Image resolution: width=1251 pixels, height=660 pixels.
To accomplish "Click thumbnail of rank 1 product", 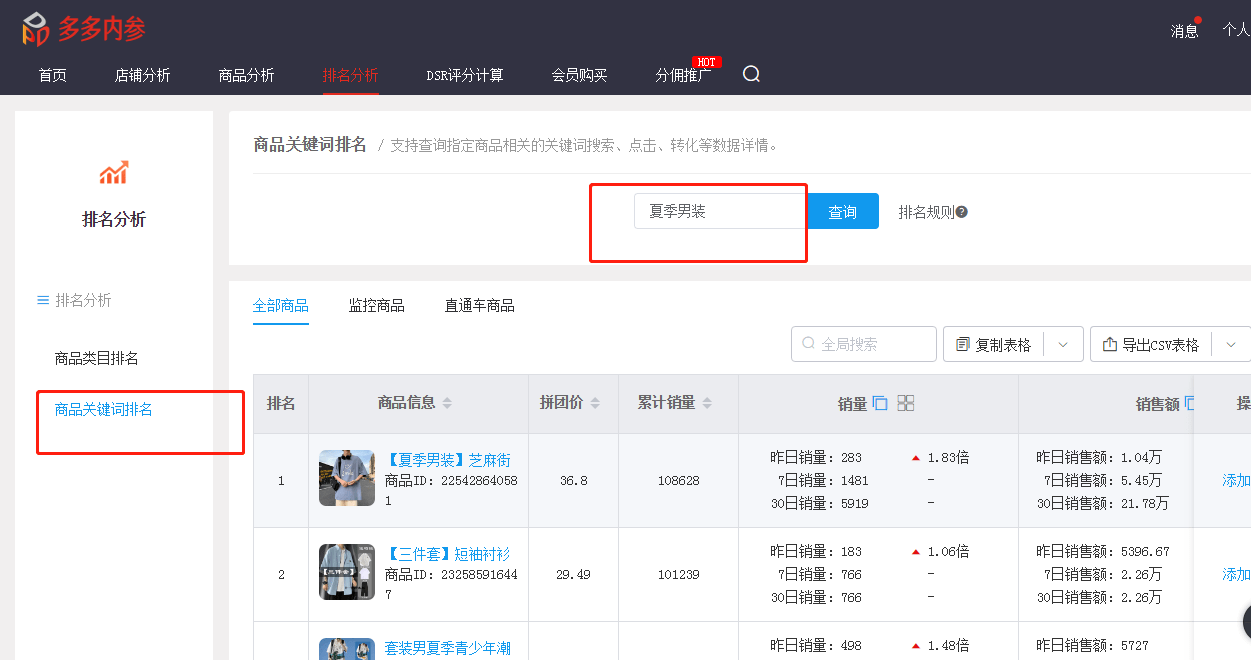I will [347, 478].
